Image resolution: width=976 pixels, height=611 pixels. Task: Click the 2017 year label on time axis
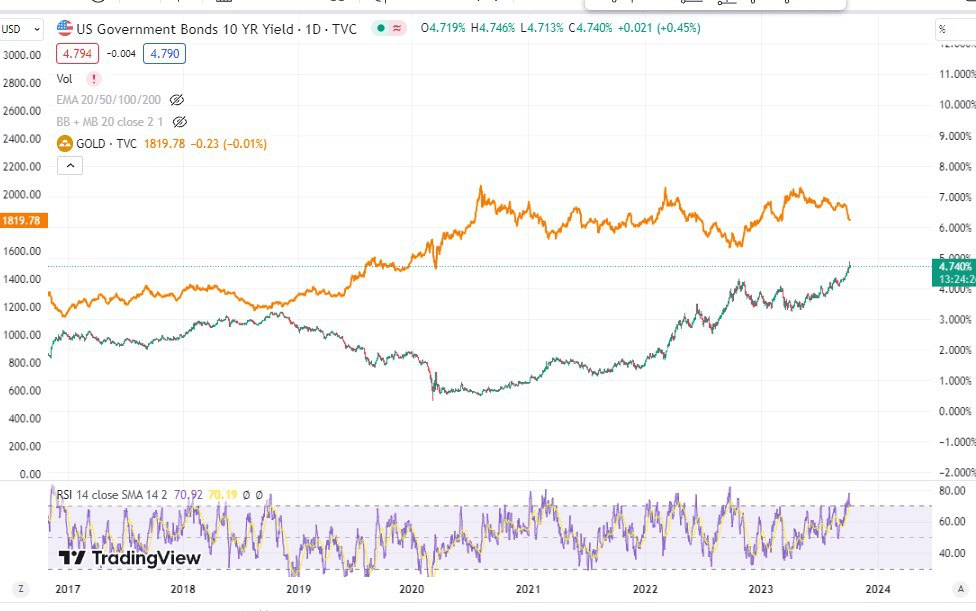(68, 589)
